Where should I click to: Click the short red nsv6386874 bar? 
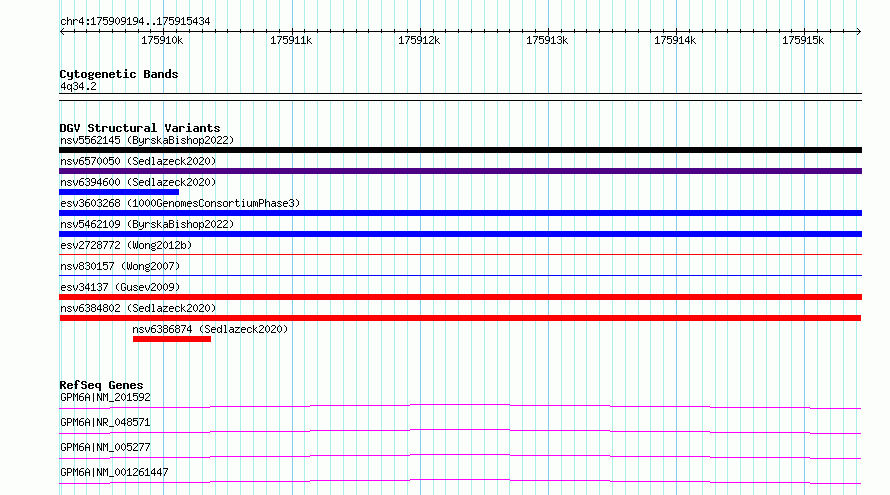point(172,339)
